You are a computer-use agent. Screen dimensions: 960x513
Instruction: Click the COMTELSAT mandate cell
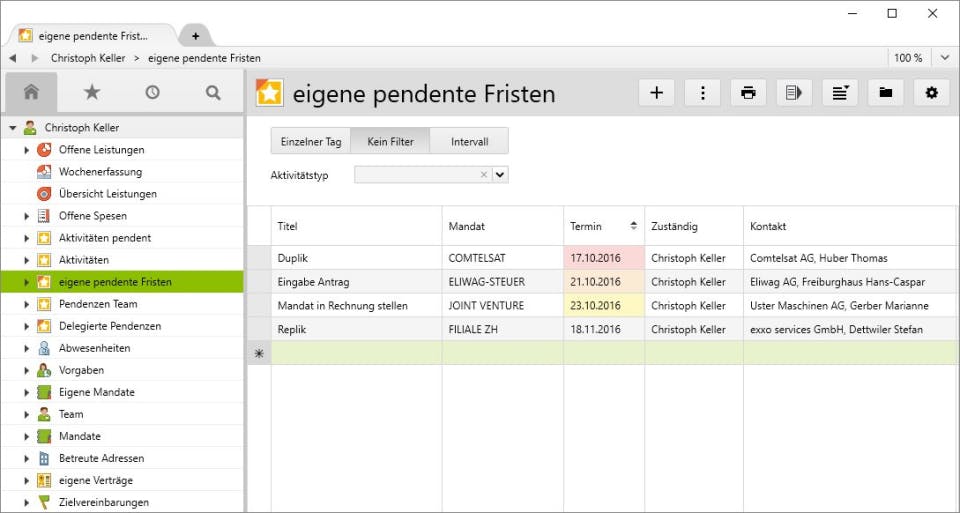click(x=503, y=258)
